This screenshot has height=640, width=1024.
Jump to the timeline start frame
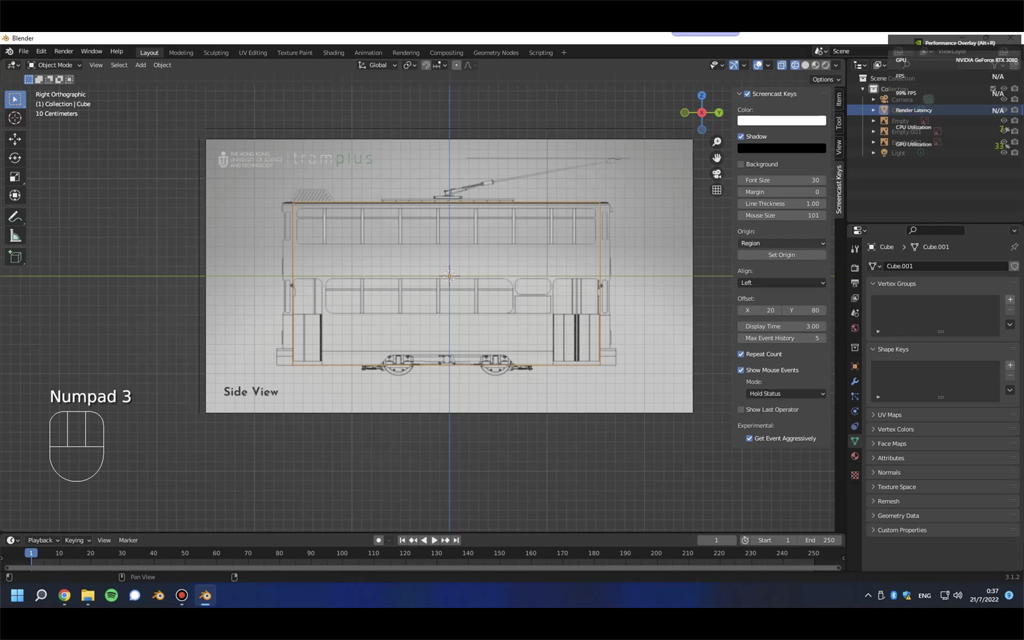pyautogui.click(x=402, y=540)
